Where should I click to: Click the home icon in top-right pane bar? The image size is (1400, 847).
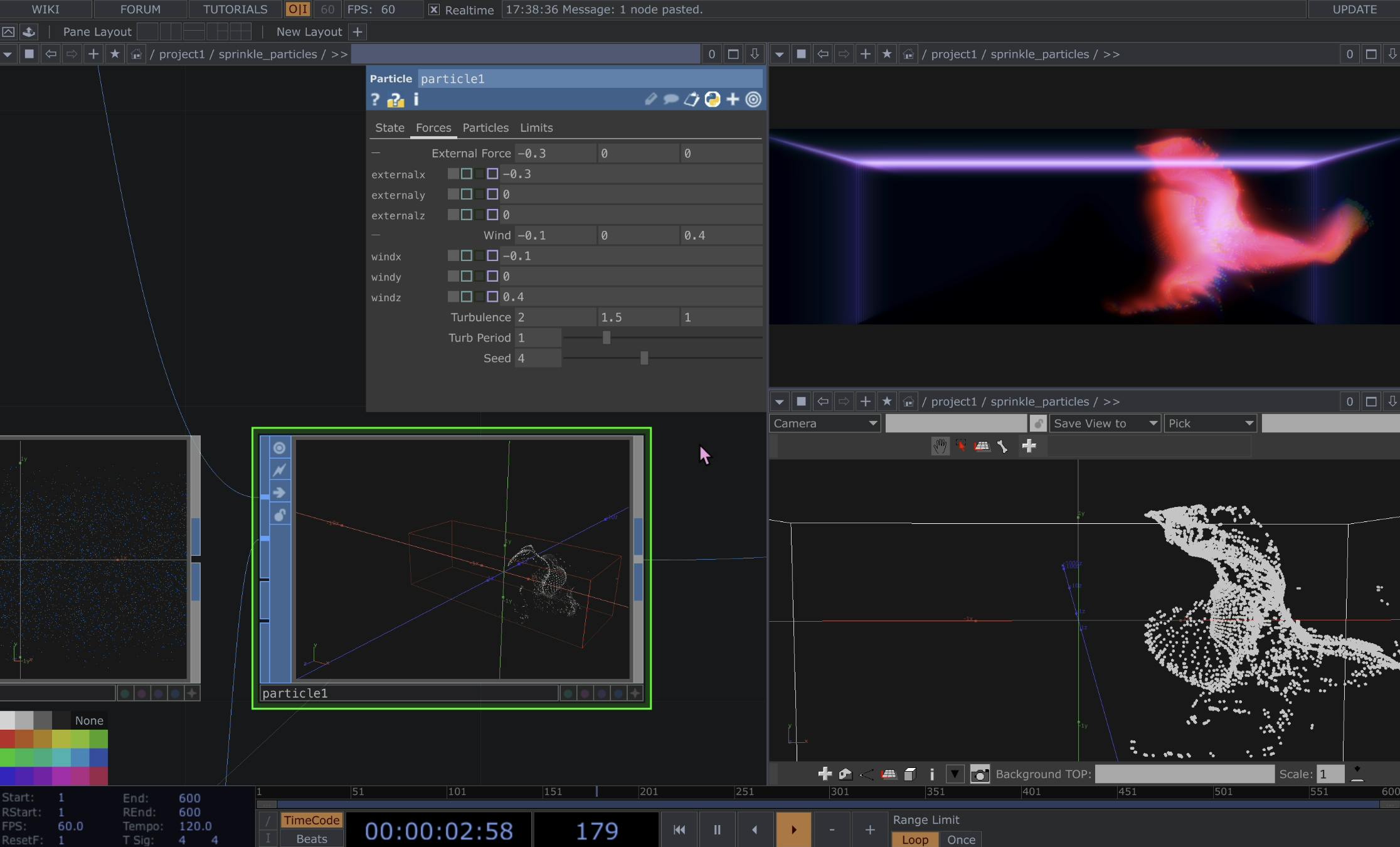pos(908,55)
